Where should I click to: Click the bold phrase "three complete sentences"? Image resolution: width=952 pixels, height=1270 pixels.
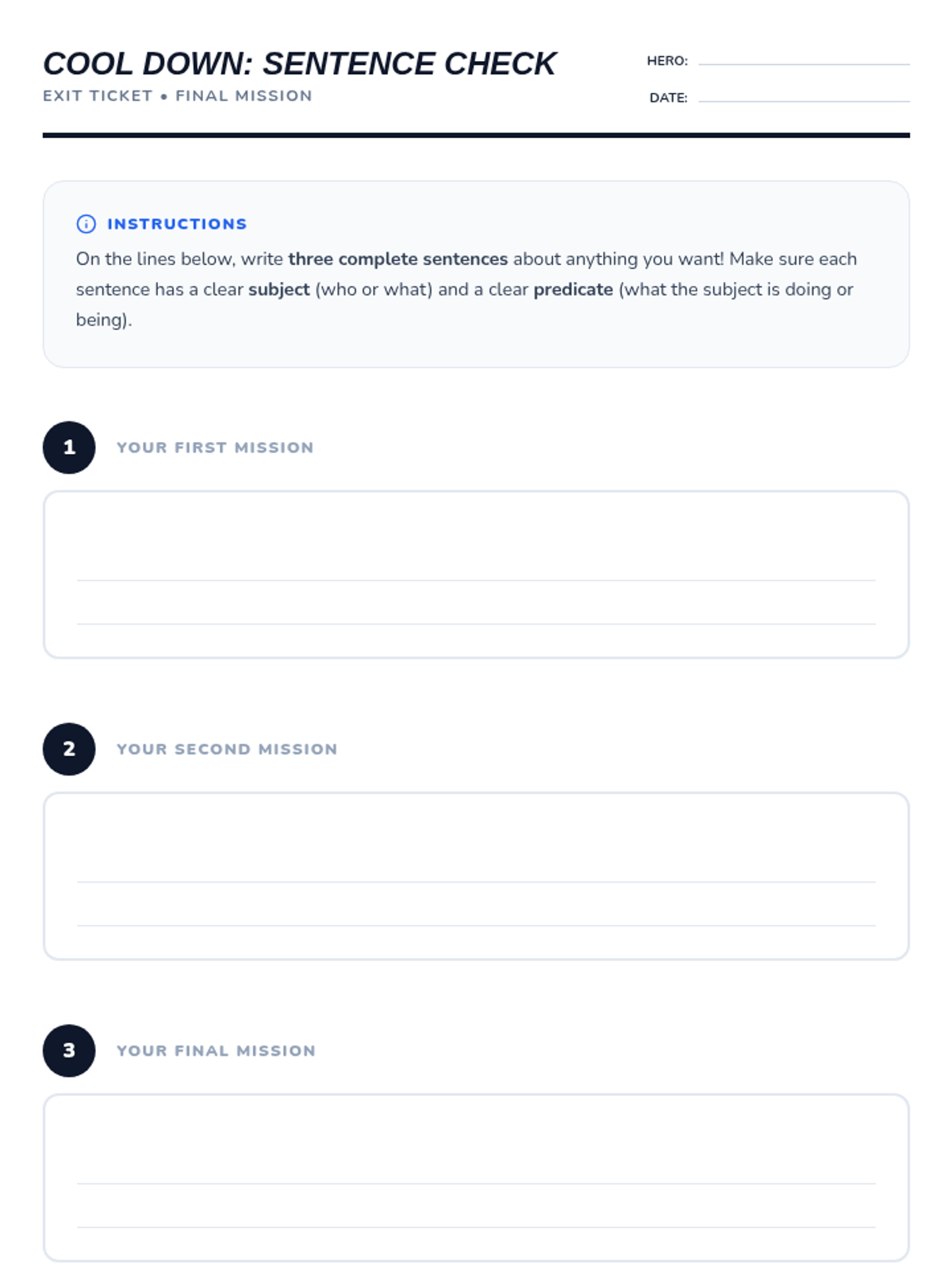[x=397, y=260]
